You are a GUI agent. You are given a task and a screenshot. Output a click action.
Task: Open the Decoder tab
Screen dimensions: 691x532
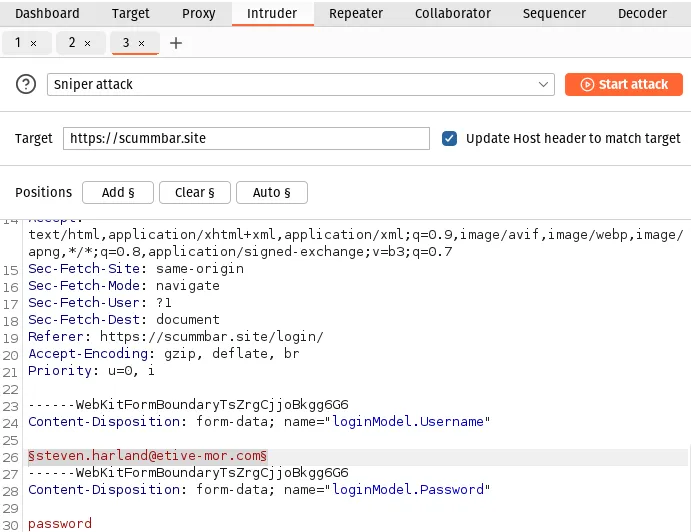[642, 13]
